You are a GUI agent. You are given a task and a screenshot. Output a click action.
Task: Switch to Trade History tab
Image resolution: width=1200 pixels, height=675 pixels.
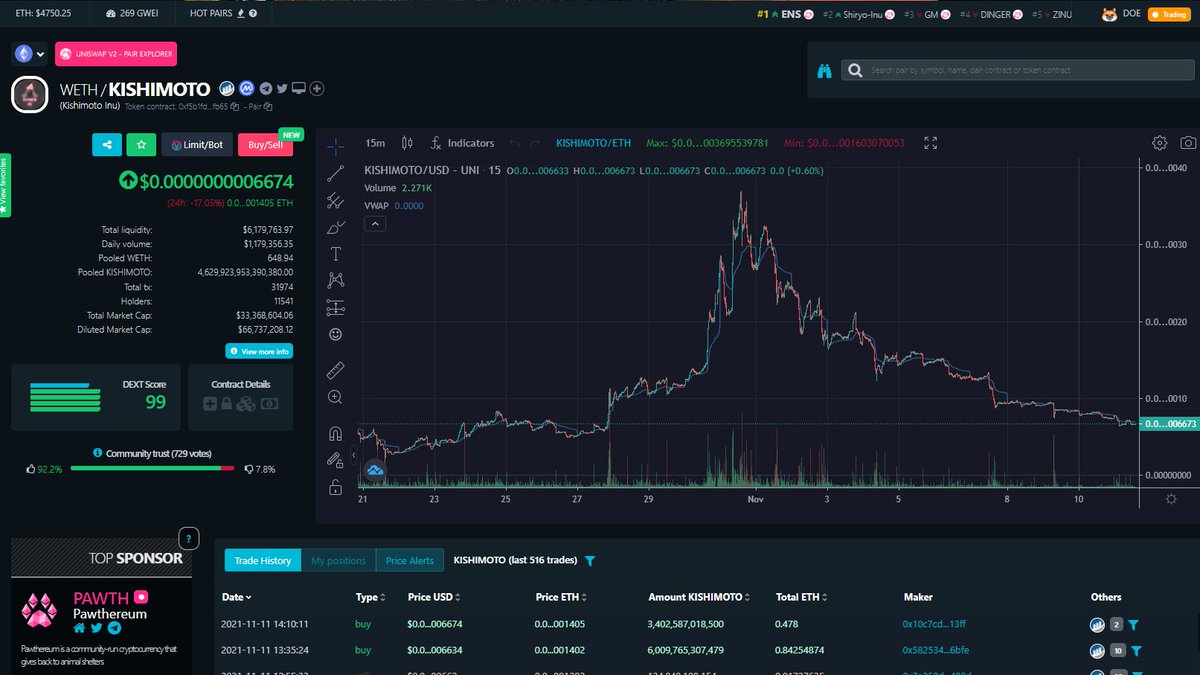(x=262, y=561)
